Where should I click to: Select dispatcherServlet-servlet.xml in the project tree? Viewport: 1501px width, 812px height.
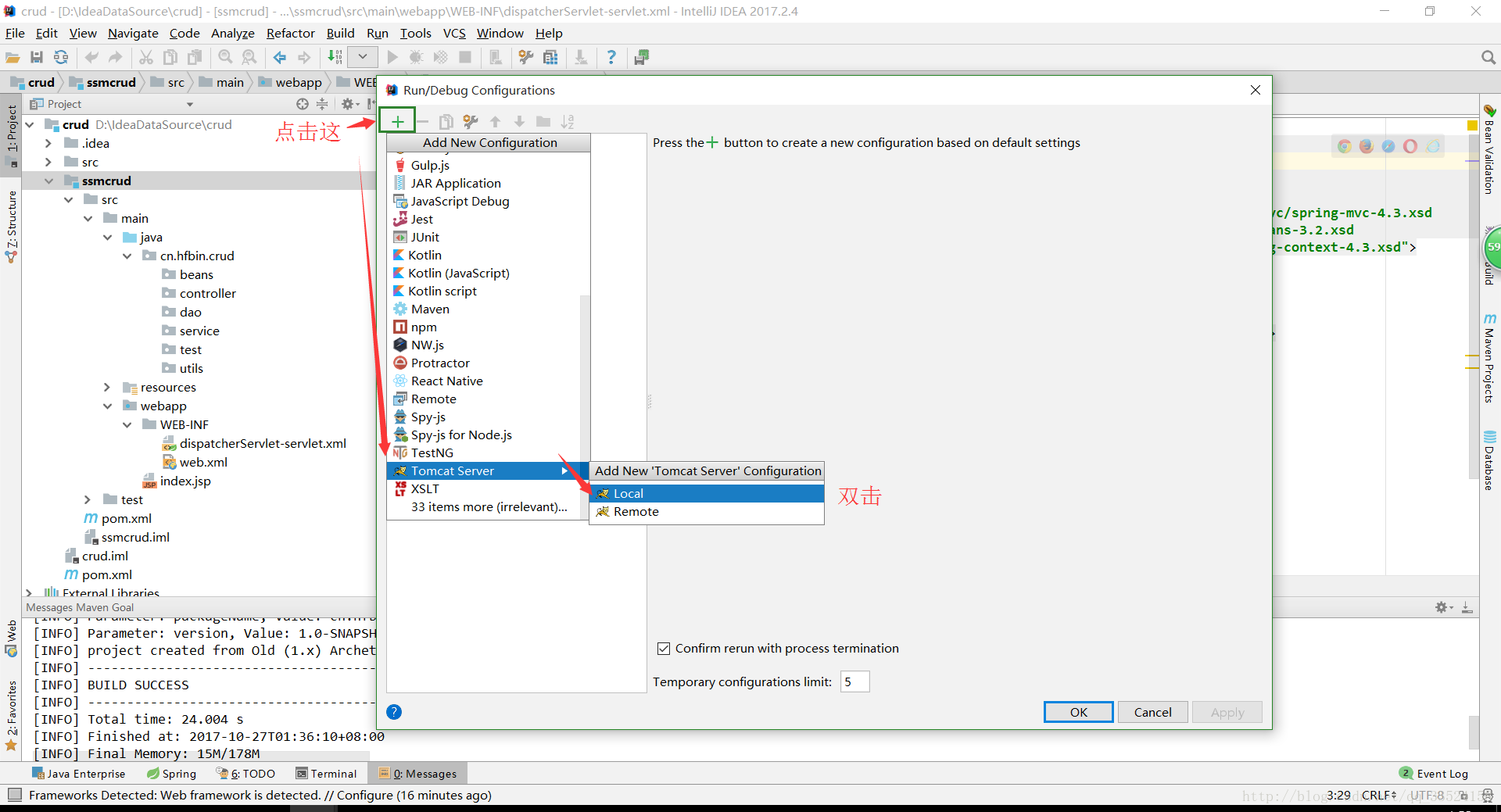click(254, 443)
